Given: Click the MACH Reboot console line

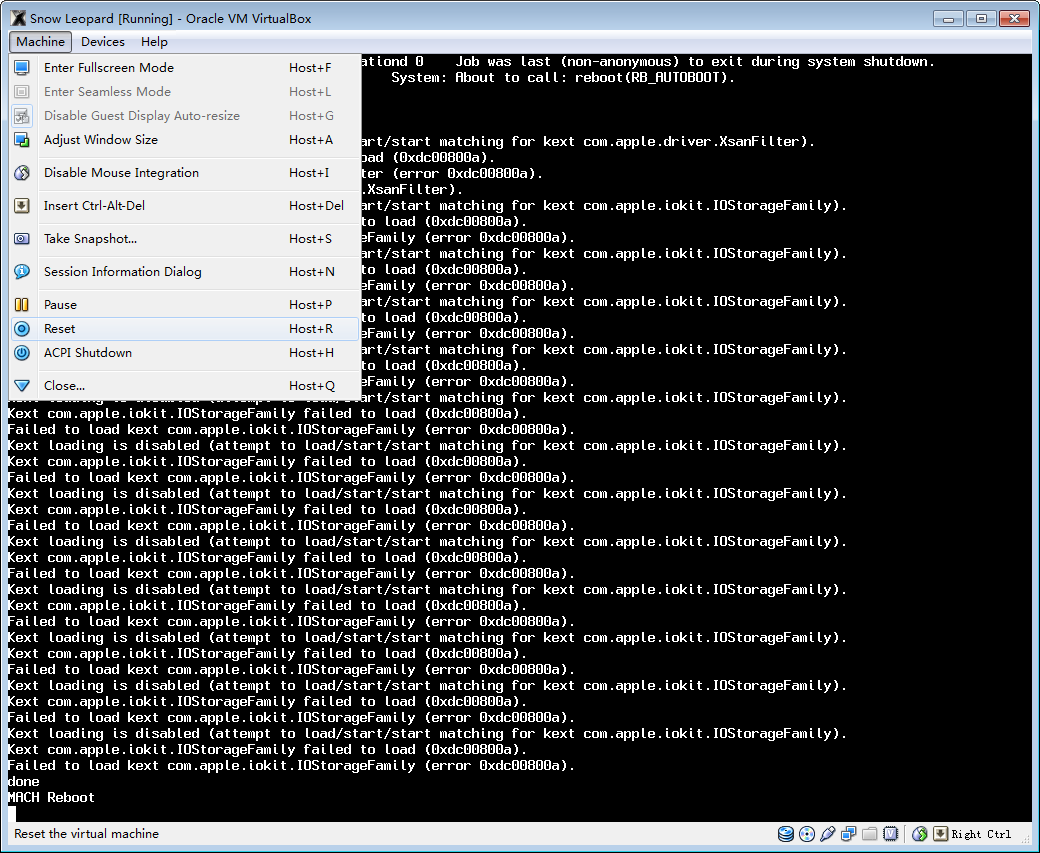Looking at the screenshot, I should [x=51, y=798].
